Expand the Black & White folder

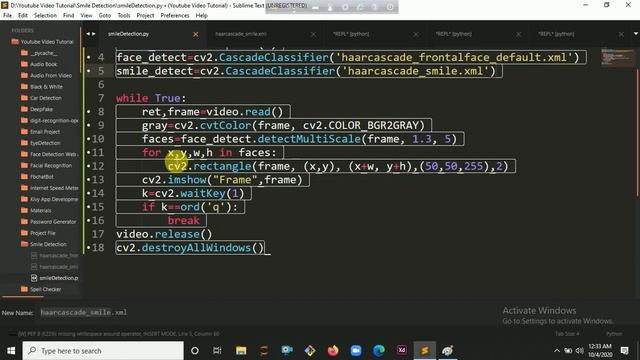[x=42, y=87]
